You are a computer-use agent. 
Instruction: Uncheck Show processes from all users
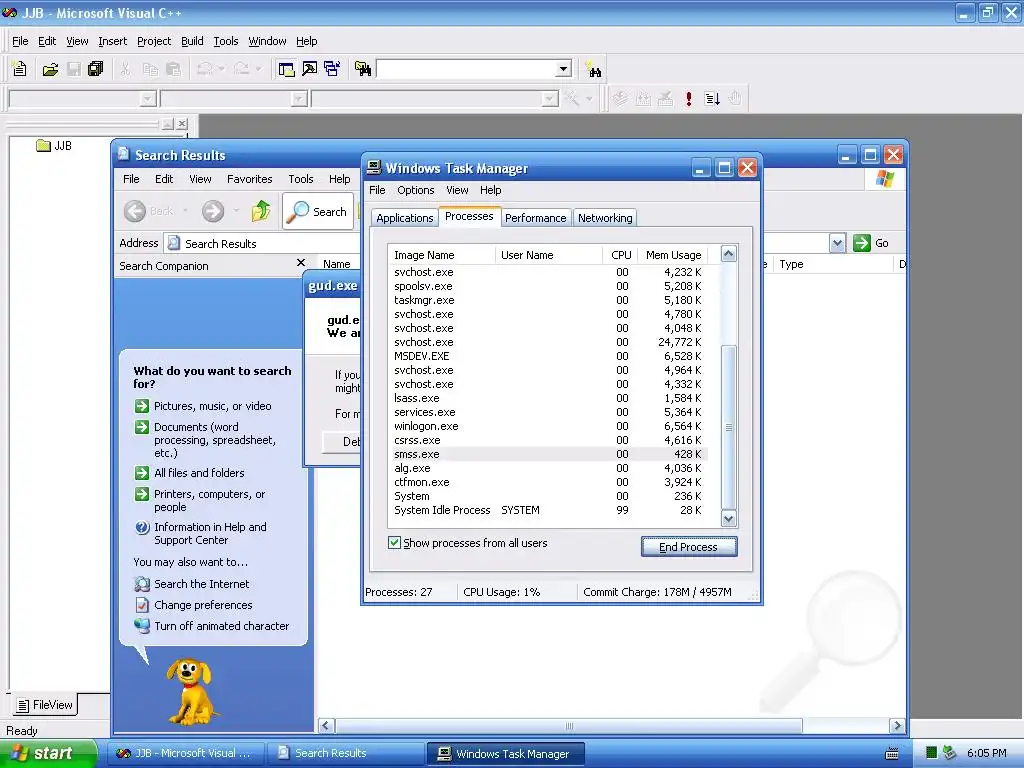(394, 543)
